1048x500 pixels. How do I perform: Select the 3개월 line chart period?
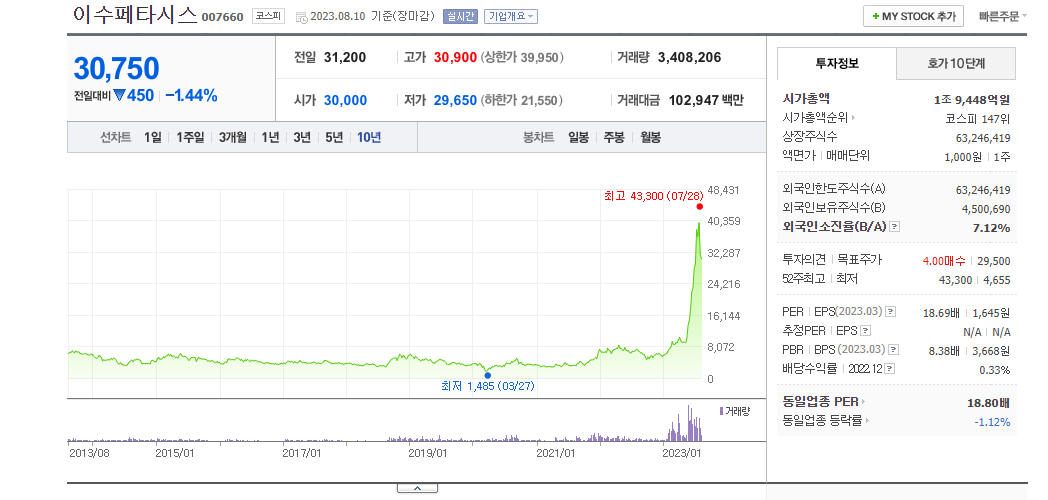233,138
